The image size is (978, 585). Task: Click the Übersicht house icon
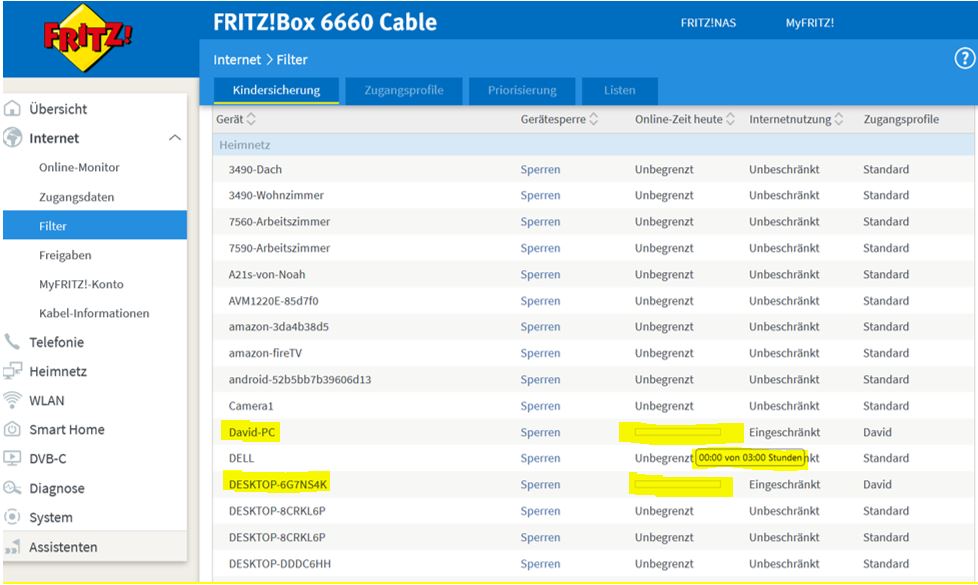[x=12, y=109]
